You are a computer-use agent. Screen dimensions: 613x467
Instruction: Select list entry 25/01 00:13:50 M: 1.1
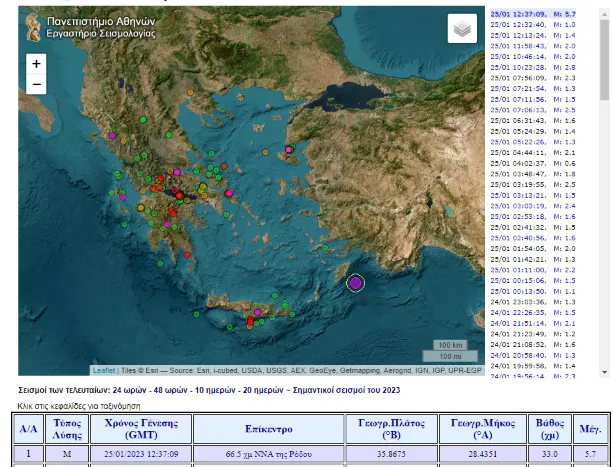[533, 292]
